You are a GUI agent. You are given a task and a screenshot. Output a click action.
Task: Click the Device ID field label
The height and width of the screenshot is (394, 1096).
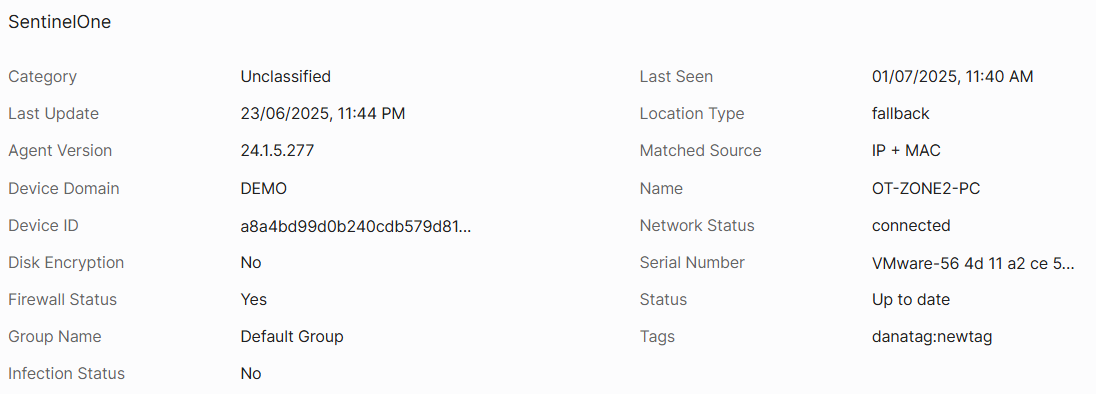[43, 226]
